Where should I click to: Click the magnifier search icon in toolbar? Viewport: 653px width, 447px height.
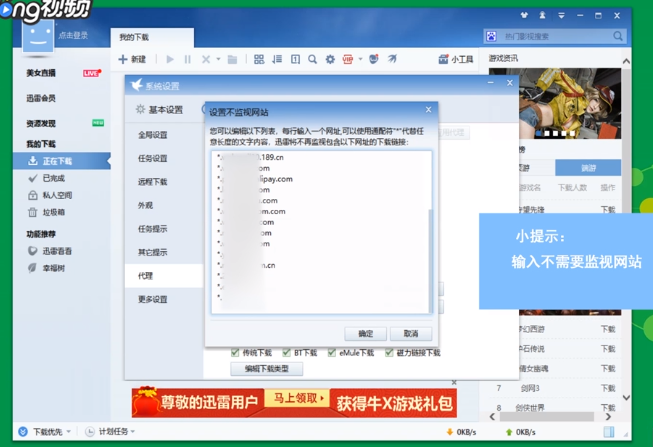[312, 59]
